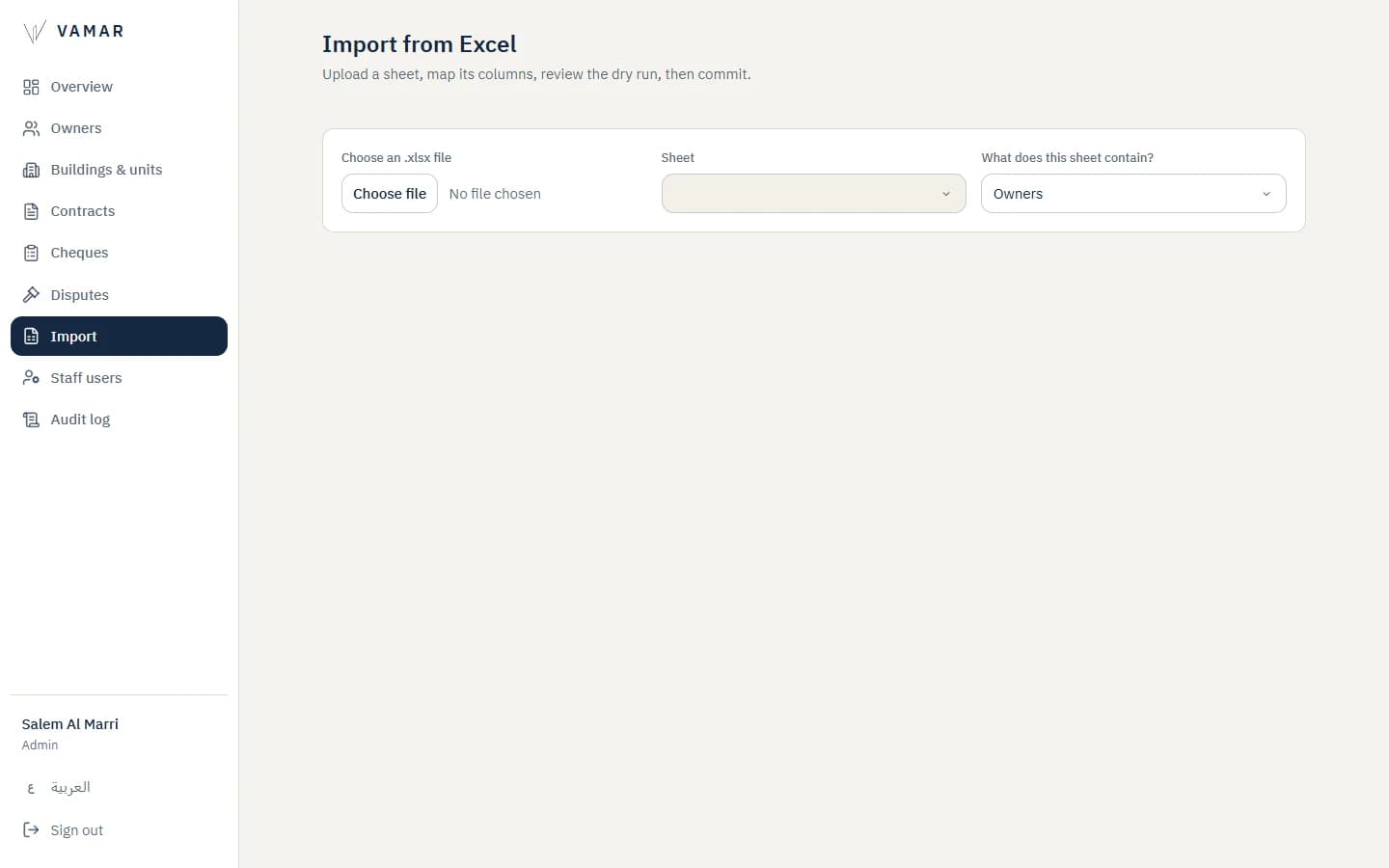Screen dimensions: 1389x868
Task: View the Disputes page
Action: point(119,295)
